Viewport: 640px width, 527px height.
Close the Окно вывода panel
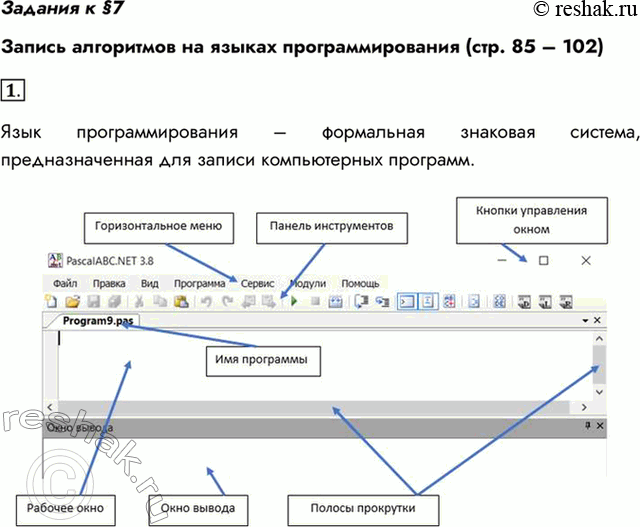[x=598, y=426]
